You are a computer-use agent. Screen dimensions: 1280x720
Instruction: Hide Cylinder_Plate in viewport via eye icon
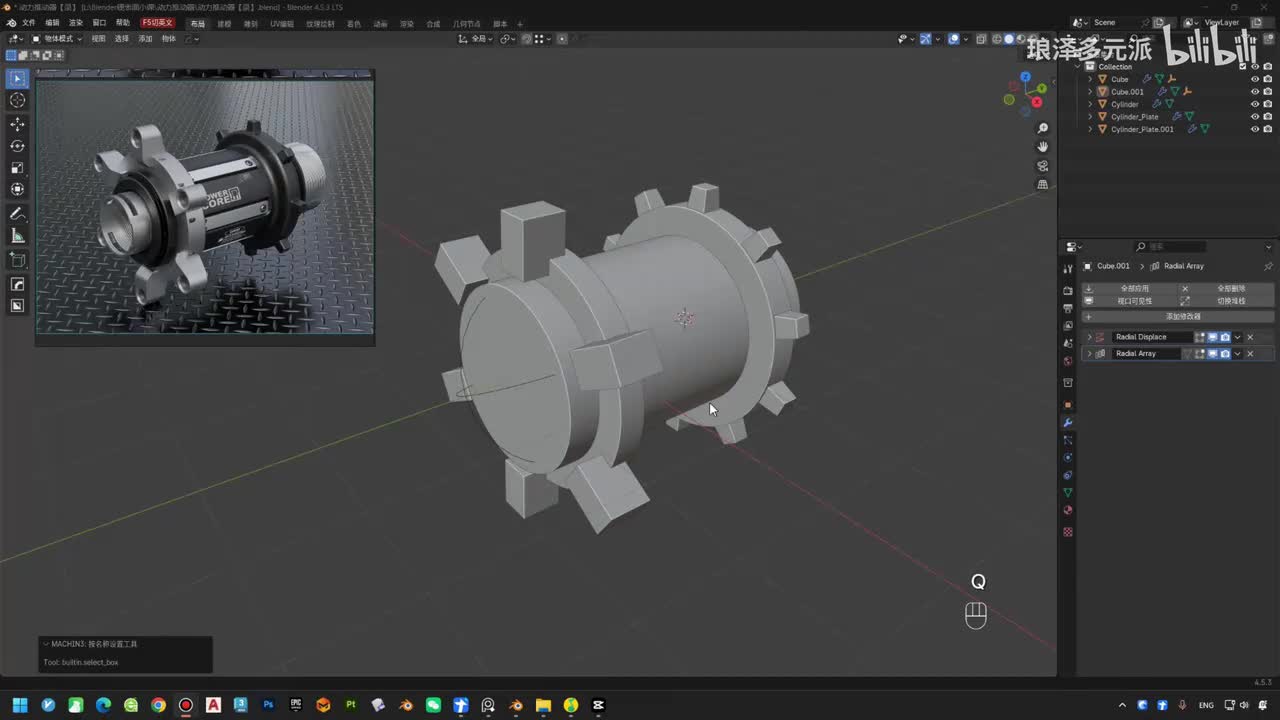(1255, 117)
